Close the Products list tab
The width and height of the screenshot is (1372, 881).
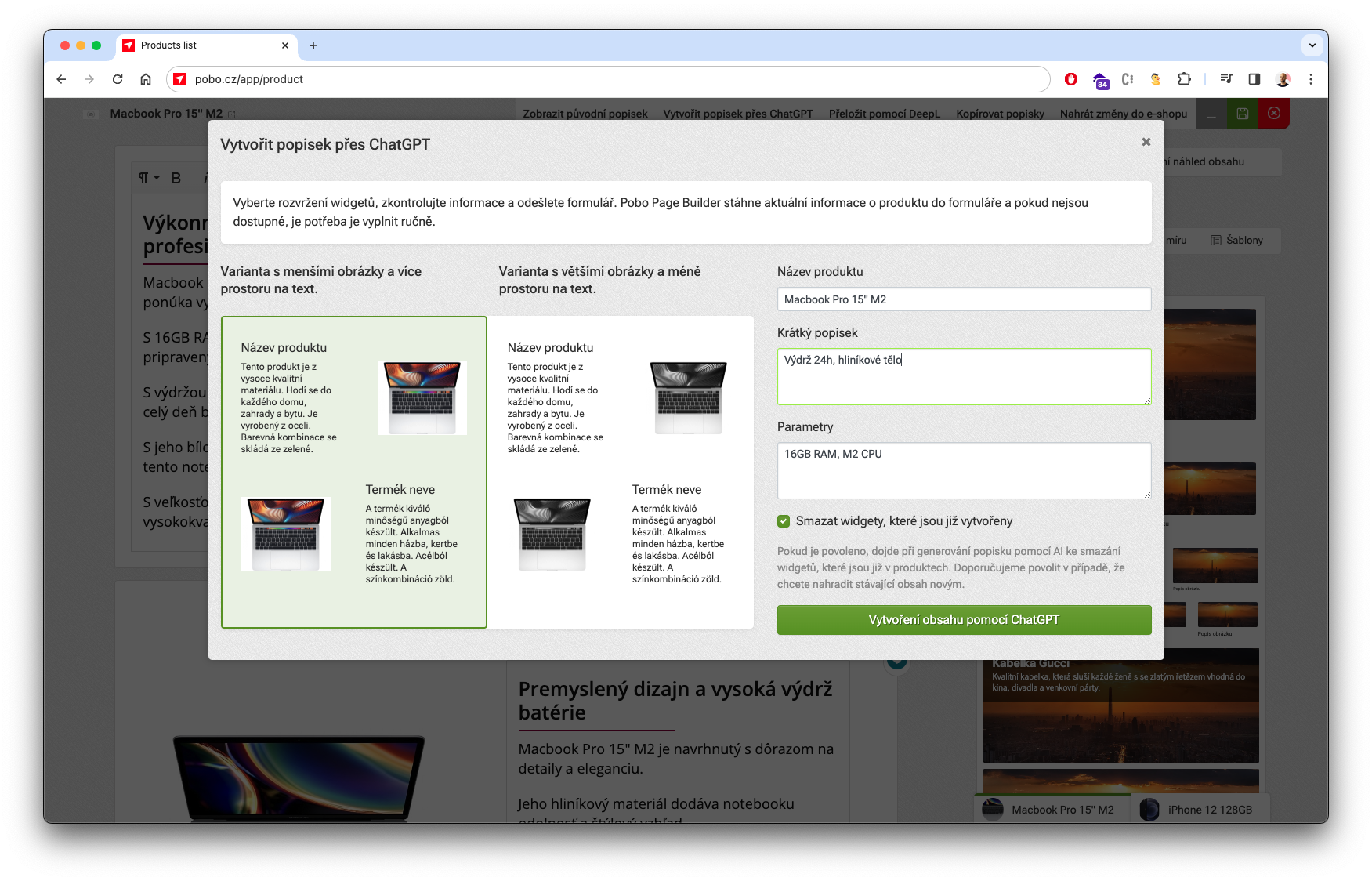coord(285,45)
